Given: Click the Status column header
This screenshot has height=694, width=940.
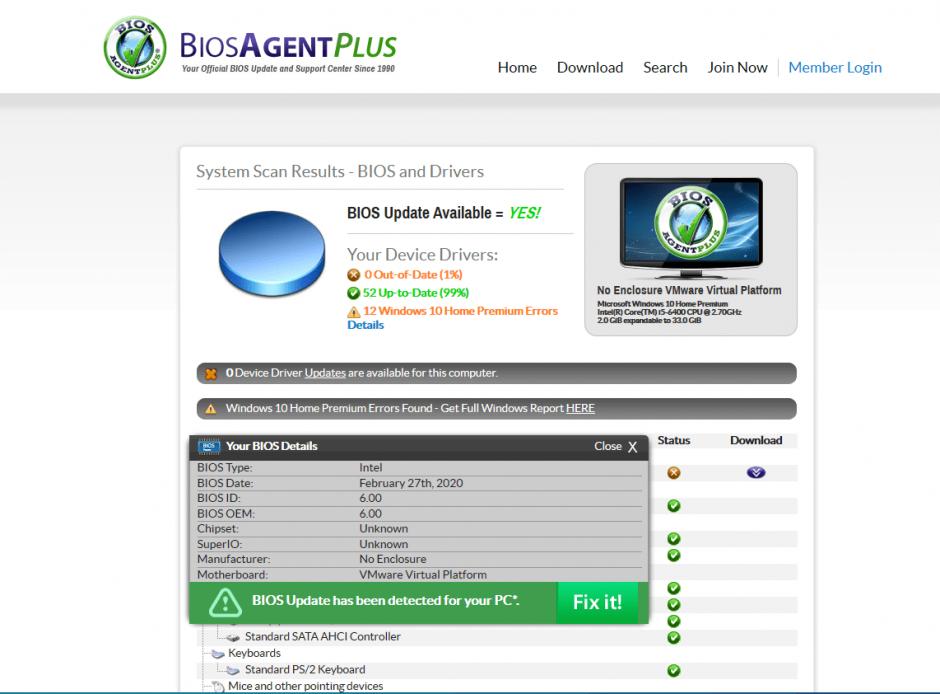Looking at the screenshot, I should [674, 440].
